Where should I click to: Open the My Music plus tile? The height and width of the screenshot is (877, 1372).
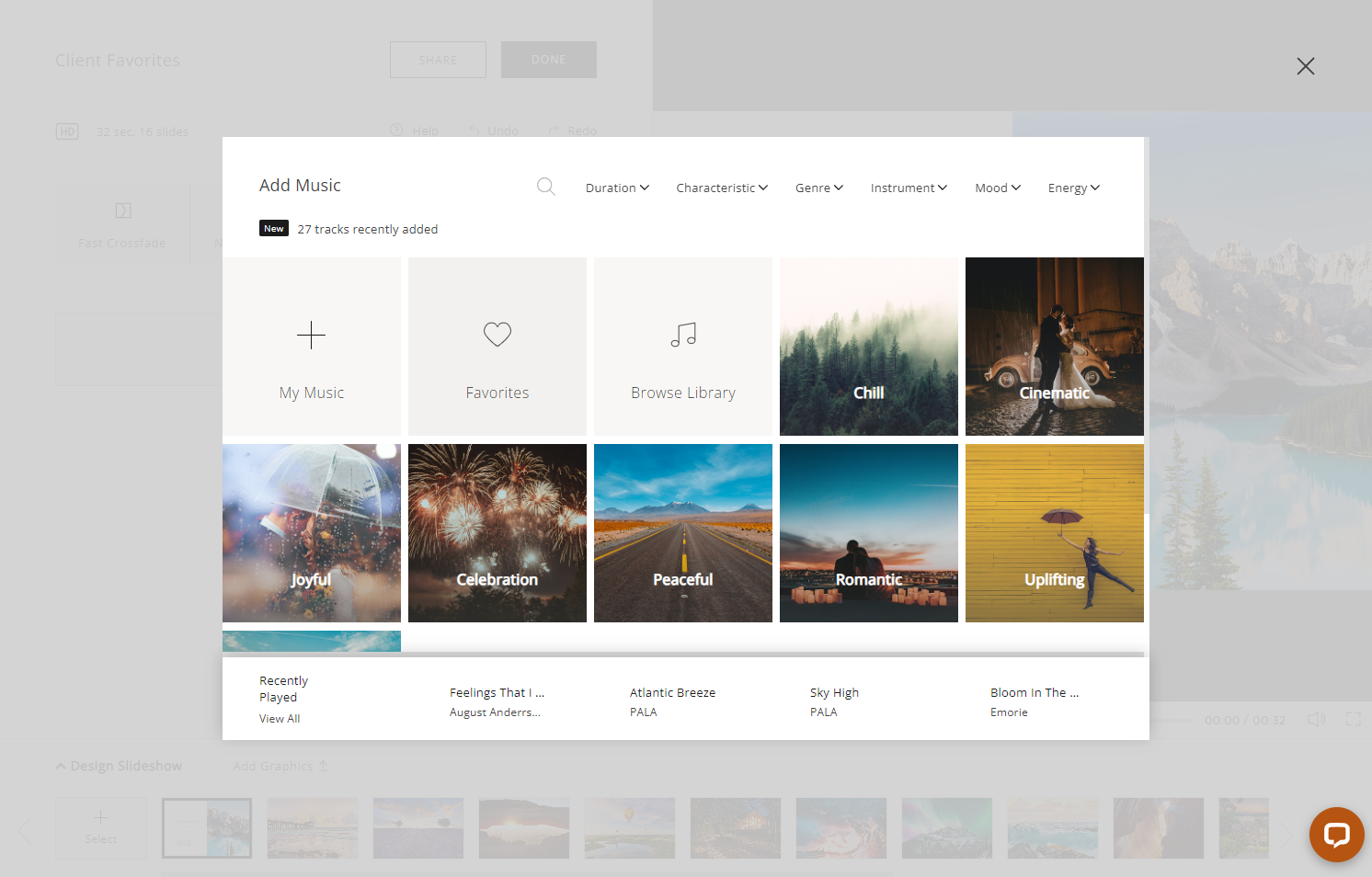312,347
